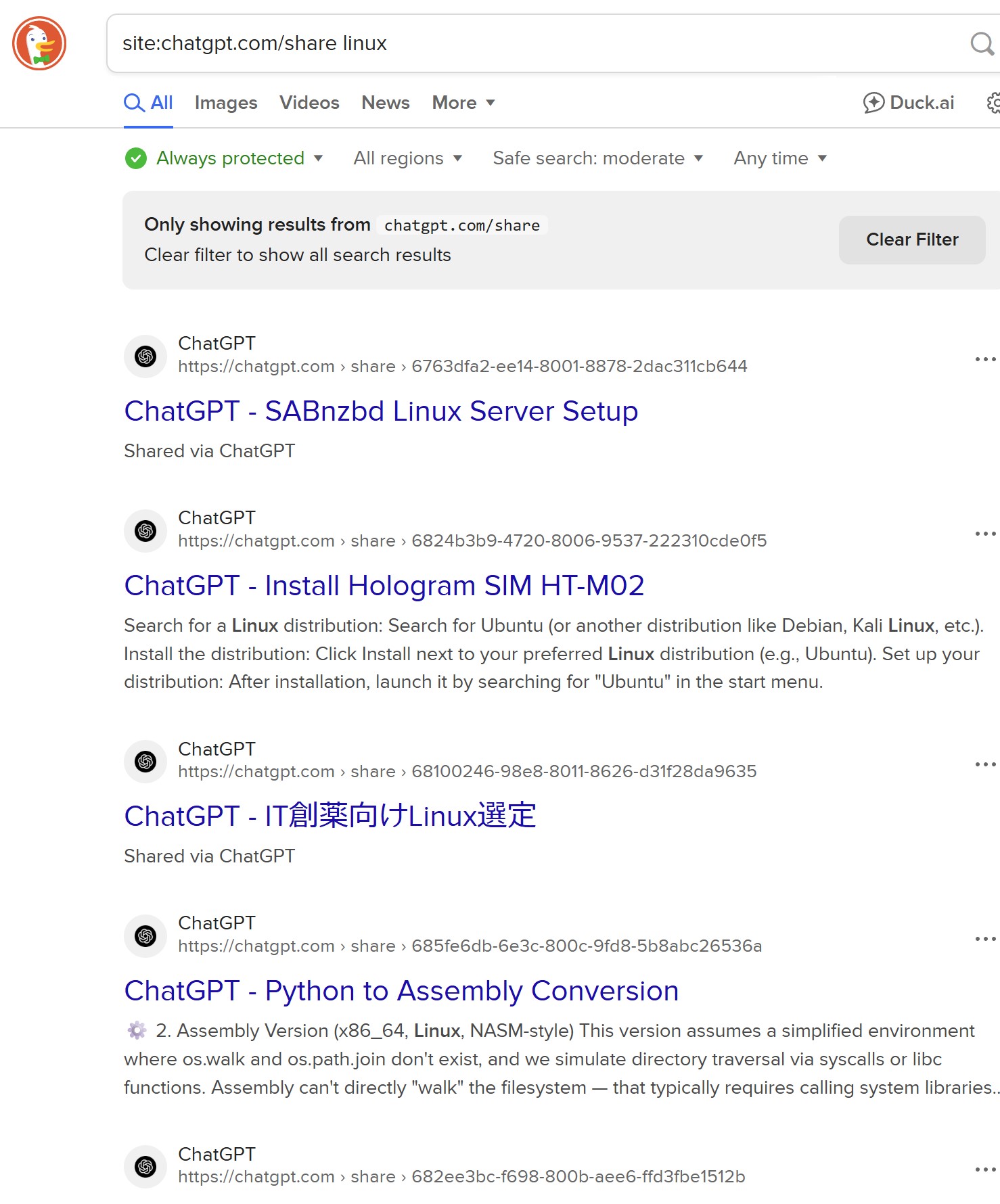Viewport: 1000px width, 1204px height.
Task: Click the DuckDuckGo logo
Action: [x=39, y=43]
